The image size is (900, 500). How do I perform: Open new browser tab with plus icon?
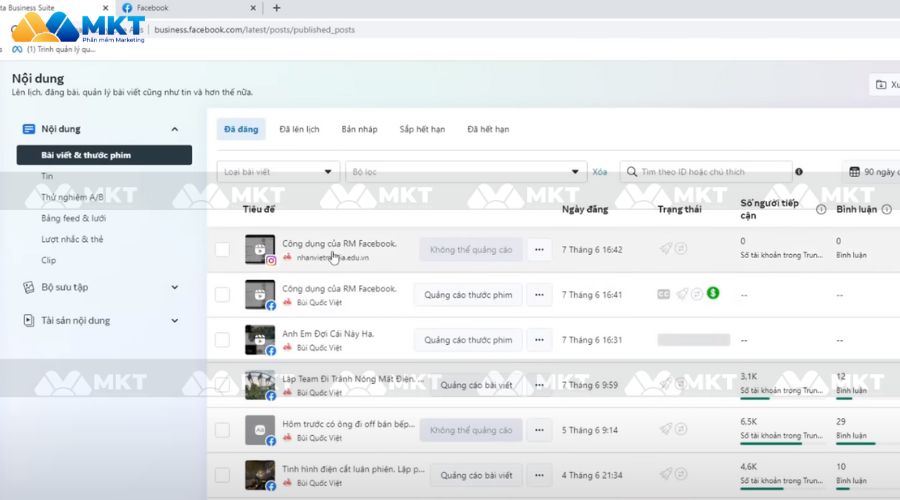[x=276, y=8]
